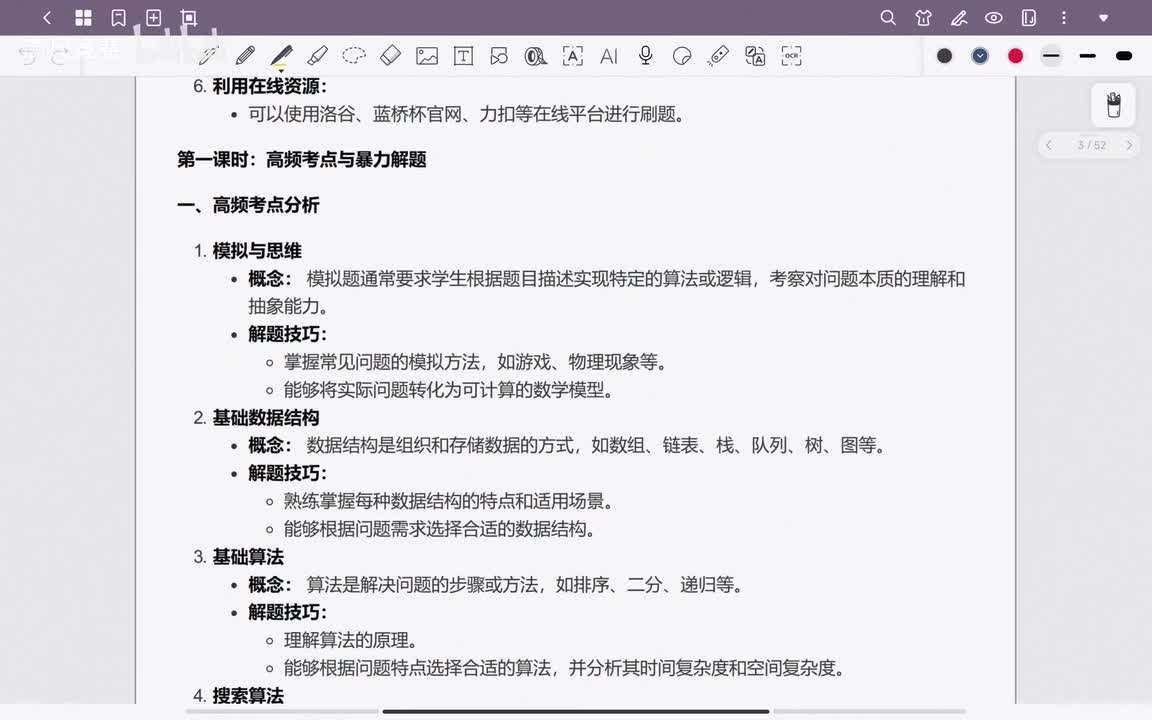
Task: Open the crop/screenshot tool in the top bar
Action: point(189,18)
